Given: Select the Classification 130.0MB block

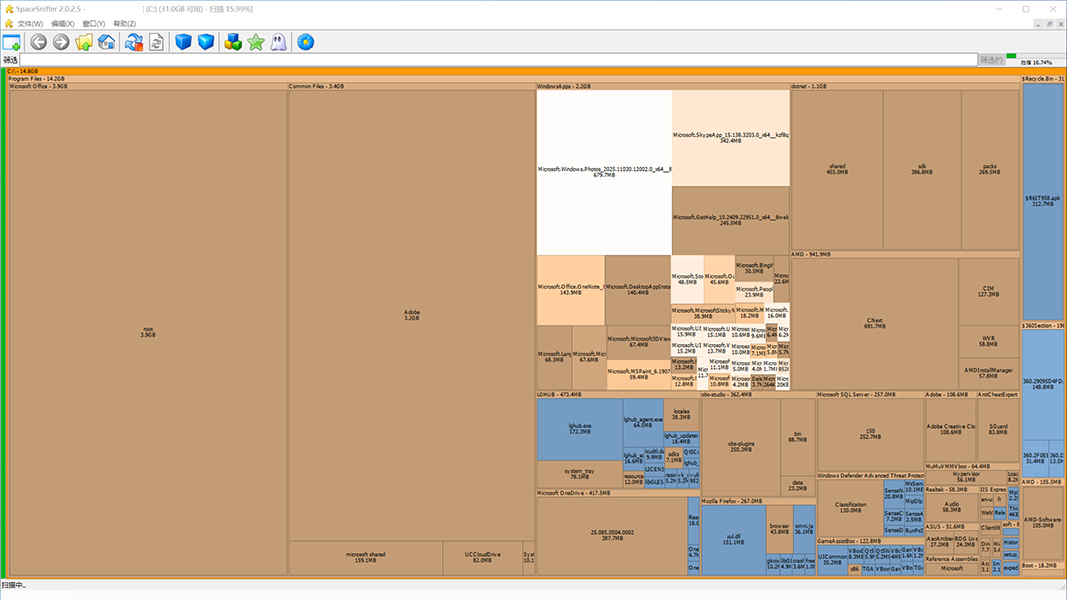Looking at the screenshot, I should (850, 507).
